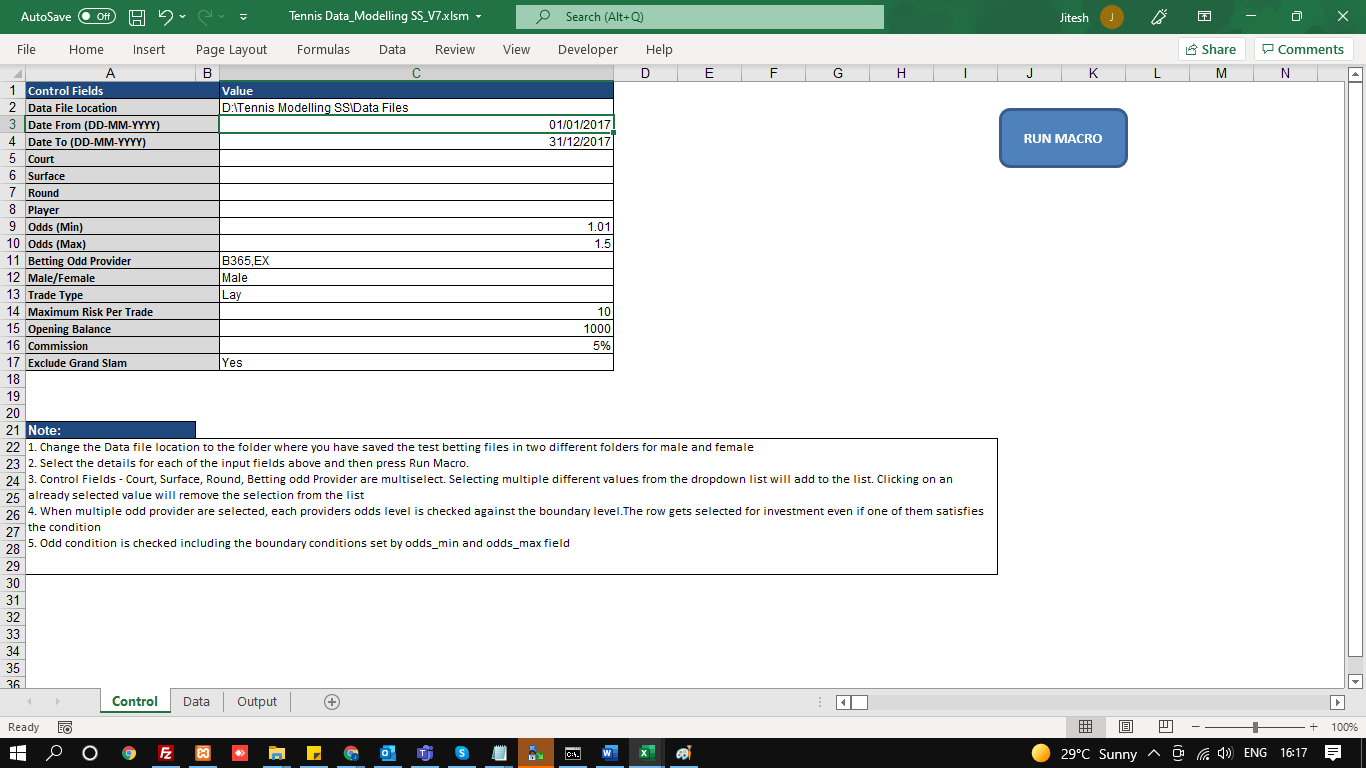Click the Share button
Image resolution: width=1366 pixels, height=768 pixels.
(1210, 49)
